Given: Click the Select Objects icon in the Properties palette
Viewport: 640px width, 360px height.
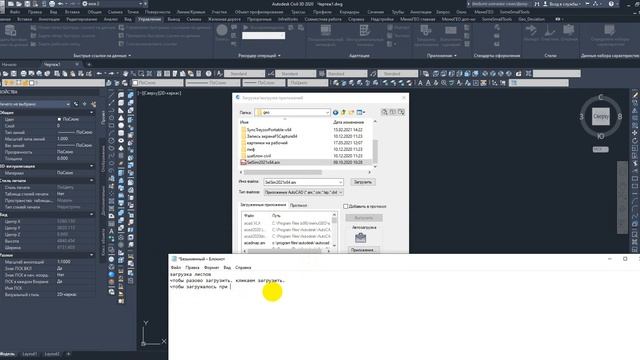Looking at the screenshot, I should coord(84,104).
